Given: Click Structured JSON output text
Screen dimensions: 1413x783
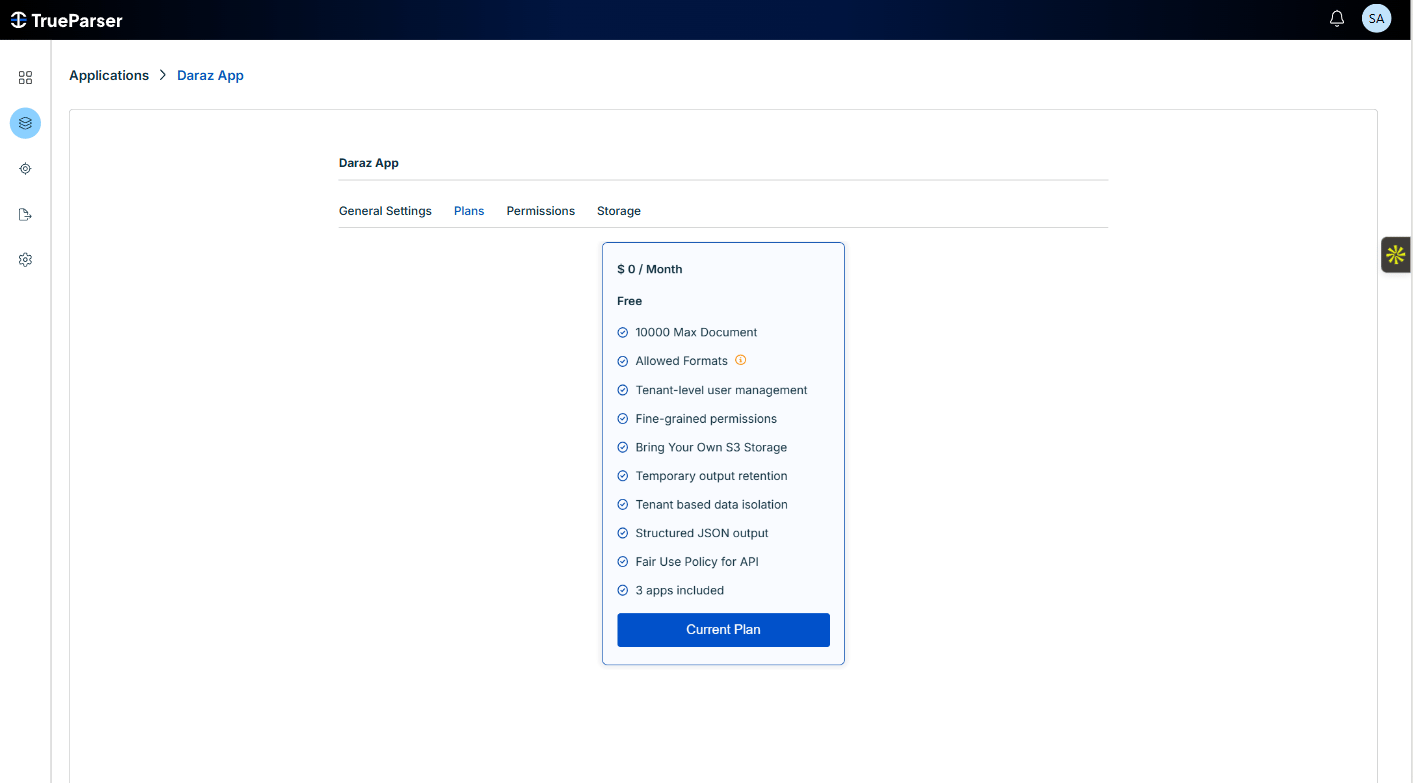Looking at the screenshot, I should 702,533.
